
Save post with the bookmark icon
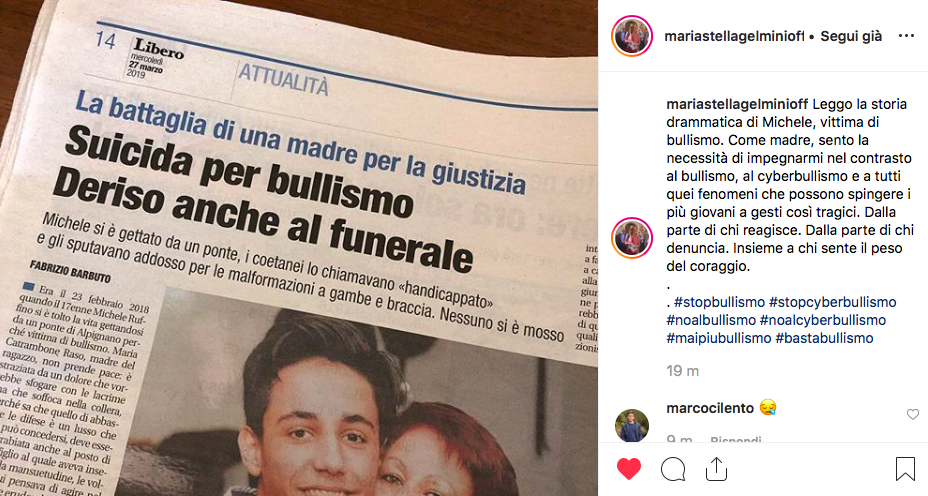(x=905, y=469)
